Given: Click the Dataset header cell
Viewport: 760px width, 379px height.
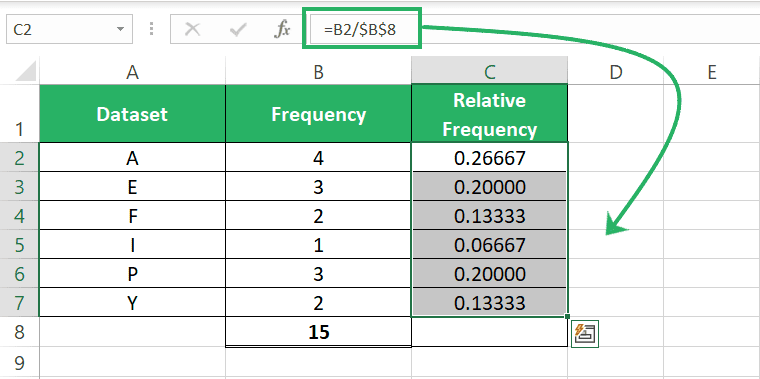Looking at the screenshot, I should [x=132, y=114].
